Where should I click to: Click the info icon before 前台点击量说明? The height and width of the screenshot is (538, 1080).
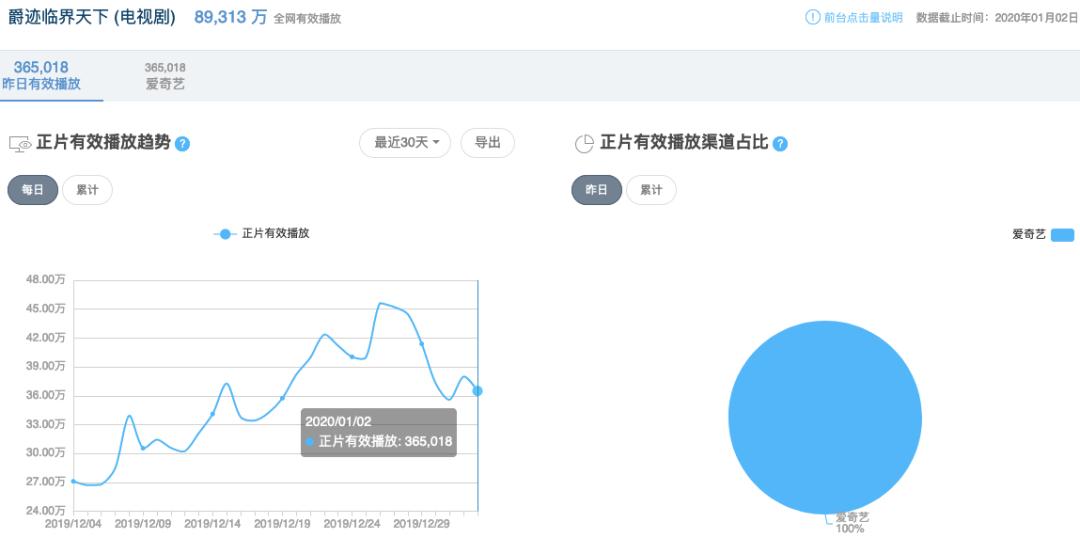813,17
